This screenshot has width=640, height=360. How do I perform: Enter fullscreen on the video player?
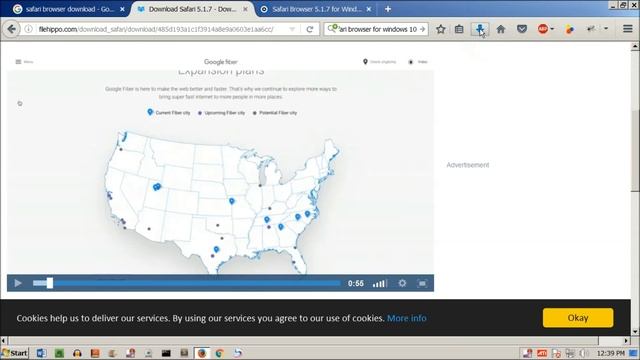[422, 283]
